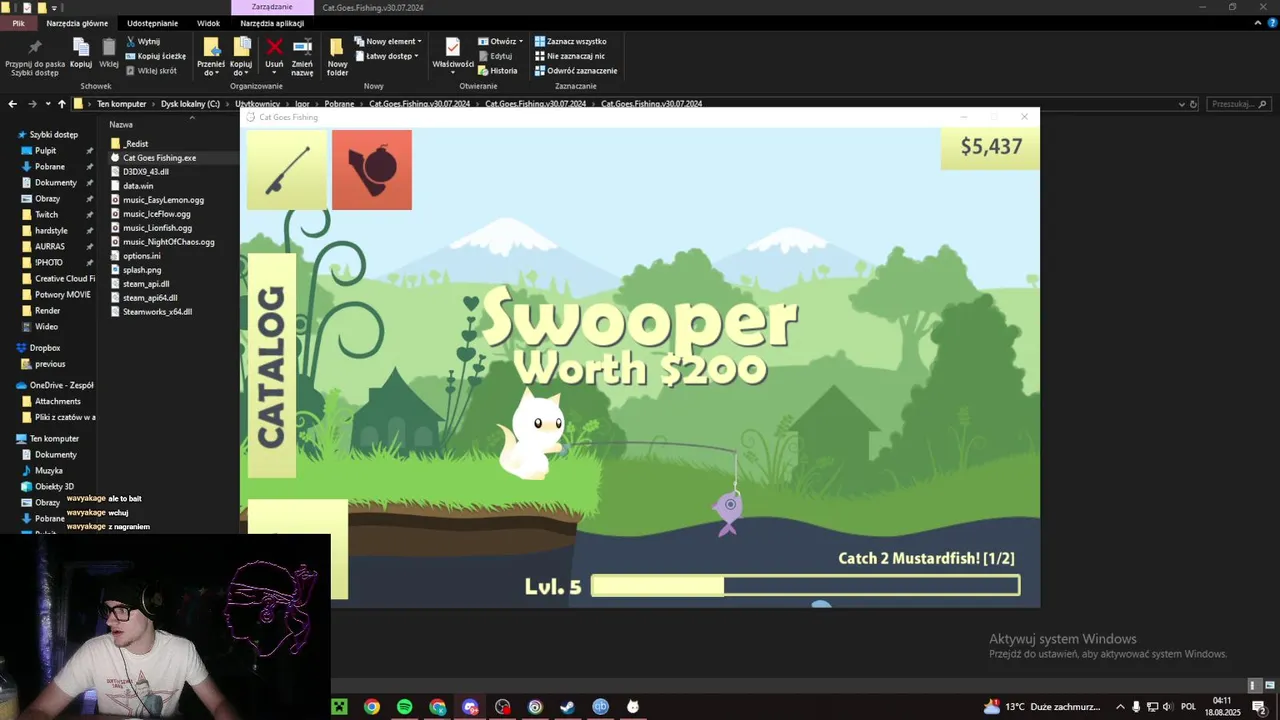Click Historia in the ribbon
The width and height of the screenshot is (1280, 720).
click(498, 71)
